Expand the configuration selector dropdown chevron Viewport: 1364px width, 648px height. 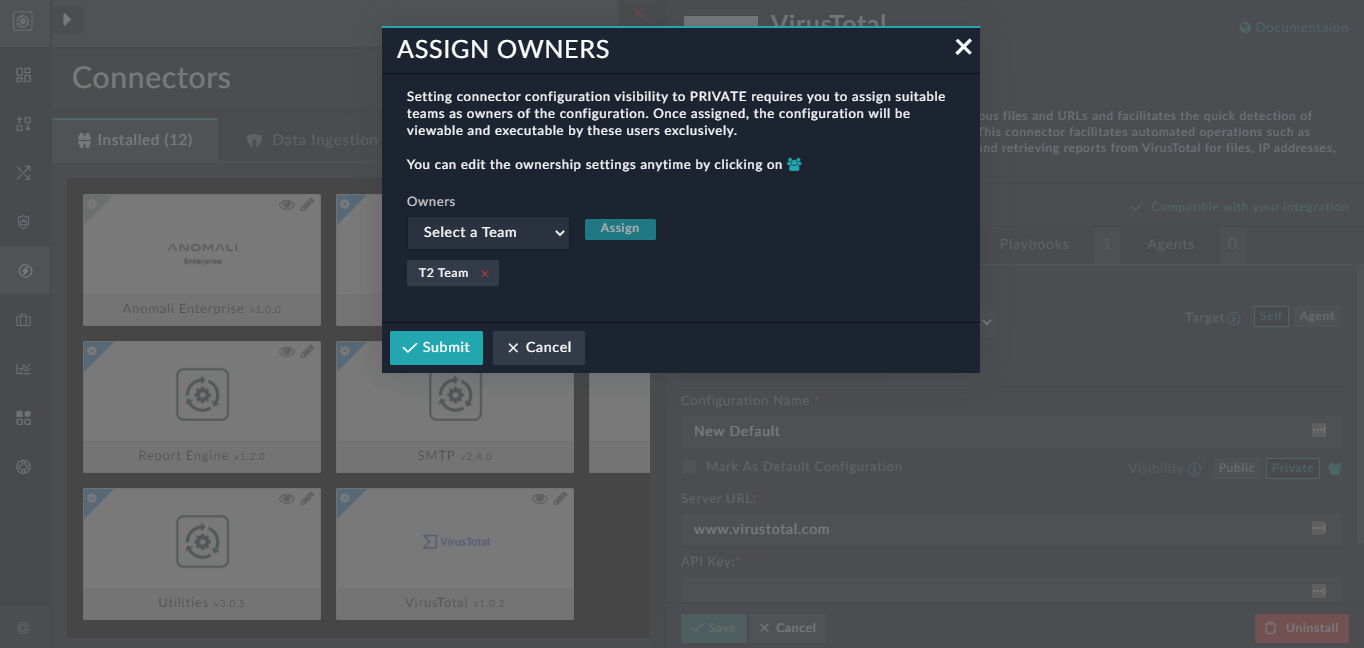point(986,321)
